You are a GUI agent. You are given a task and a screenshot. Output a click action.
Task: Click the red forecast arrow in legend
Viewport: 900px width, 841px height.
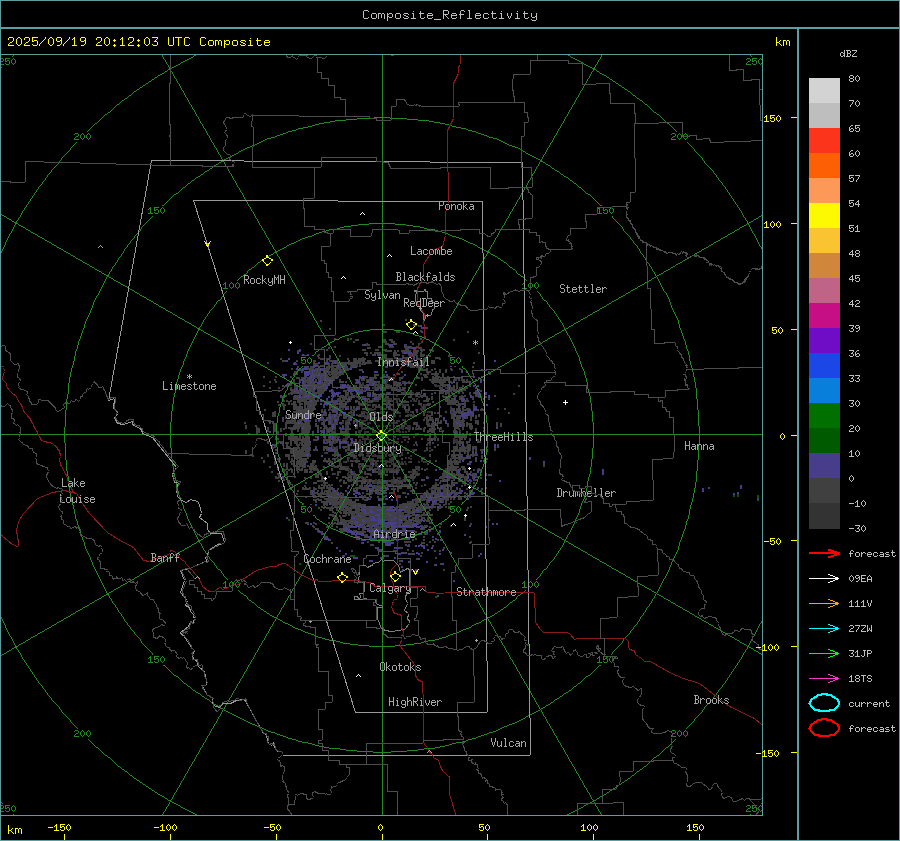pyautogui.click(x=824, y=553)
